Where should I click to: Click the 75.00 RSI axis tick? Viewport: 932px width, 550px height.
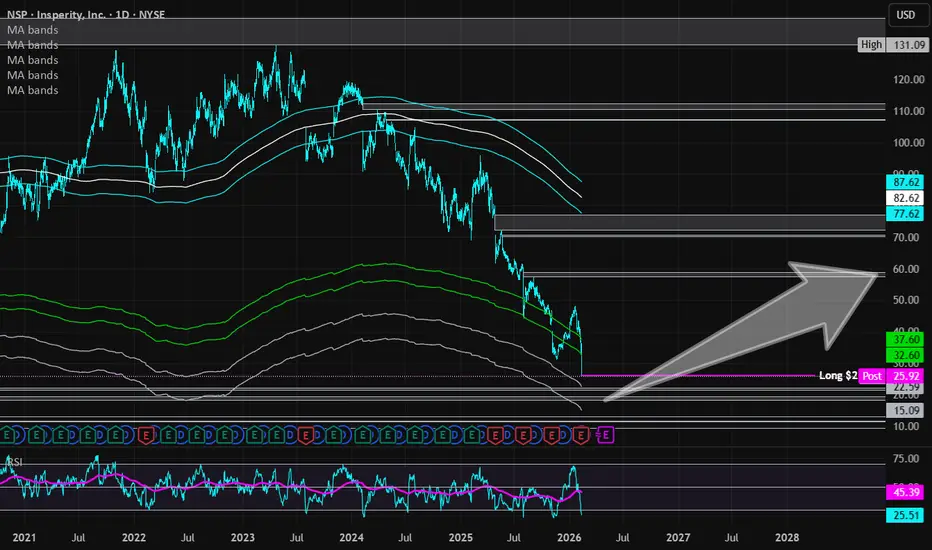tap(906, 458)
